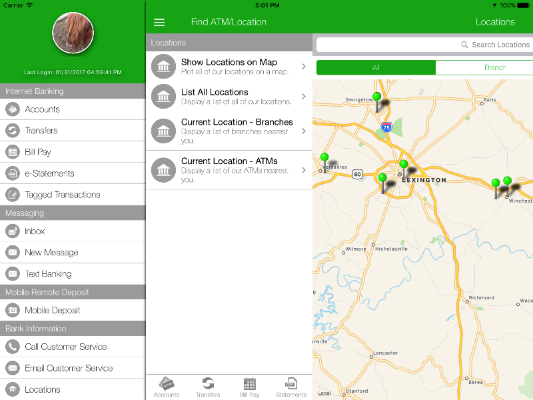
Task: Tap the Statements icon in bottom bar
Action: (x=291, y=384)
